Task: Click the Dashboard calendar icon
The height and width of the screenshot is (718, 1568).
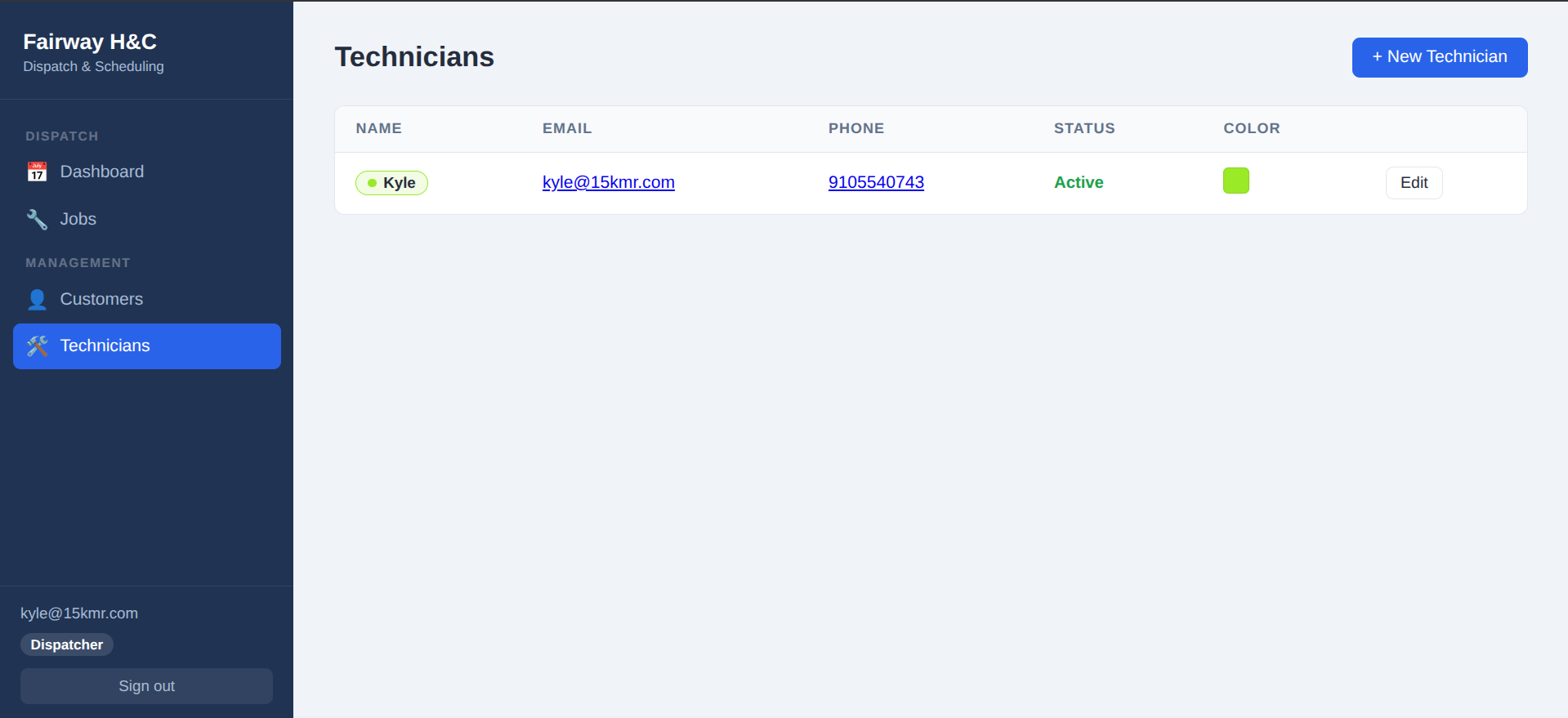Action: point(37,172)
